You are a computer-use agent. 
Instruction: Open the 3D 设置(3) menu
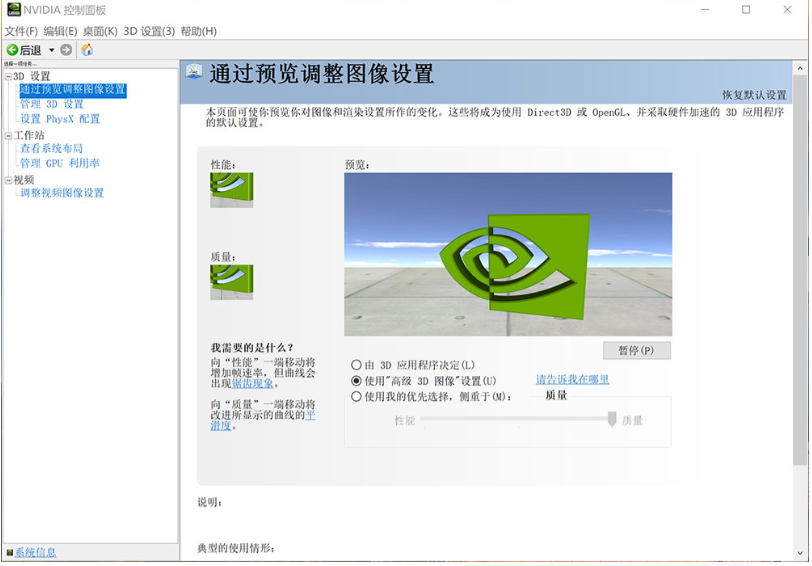(x=148, y=31)
